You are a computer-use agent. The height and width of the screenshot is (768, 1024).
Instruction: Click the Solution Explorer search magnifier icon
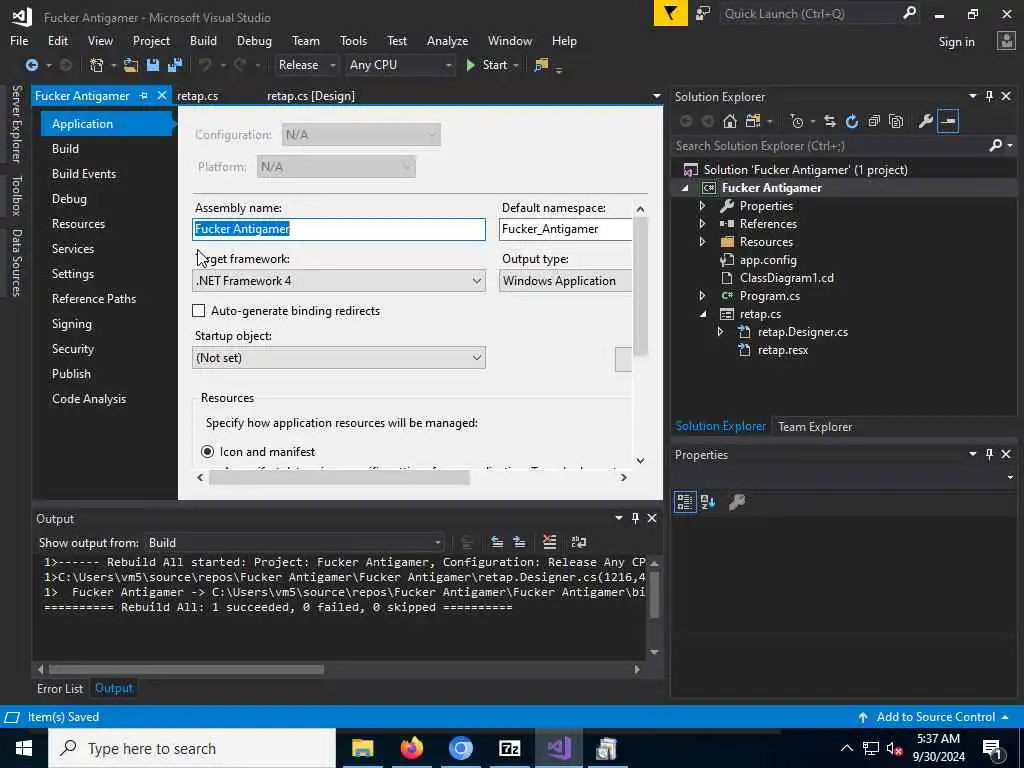click(x=995, y=145)
